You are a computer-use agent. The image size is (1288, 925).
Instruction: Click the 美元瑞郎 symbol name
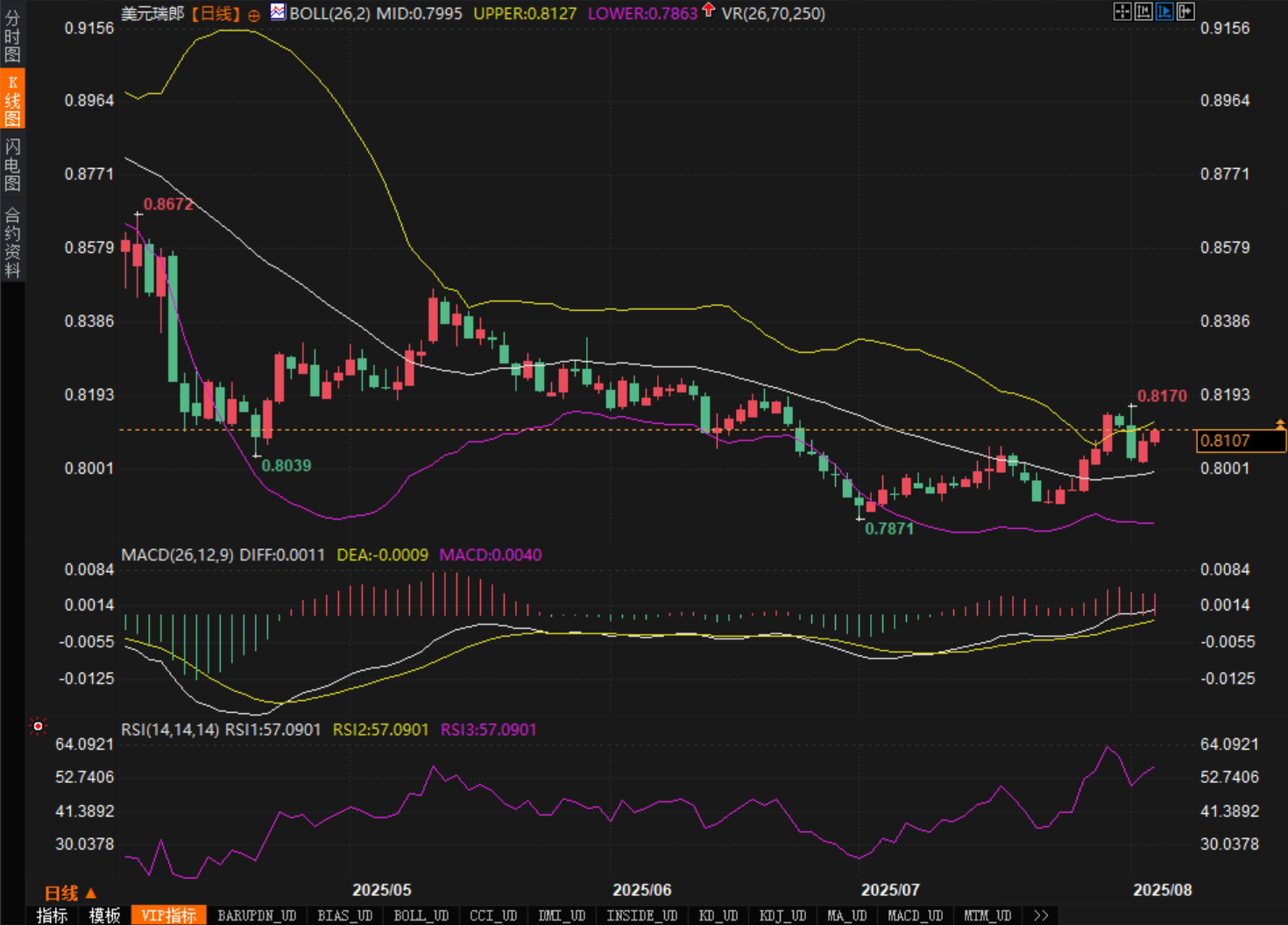(x=152, y=13)
